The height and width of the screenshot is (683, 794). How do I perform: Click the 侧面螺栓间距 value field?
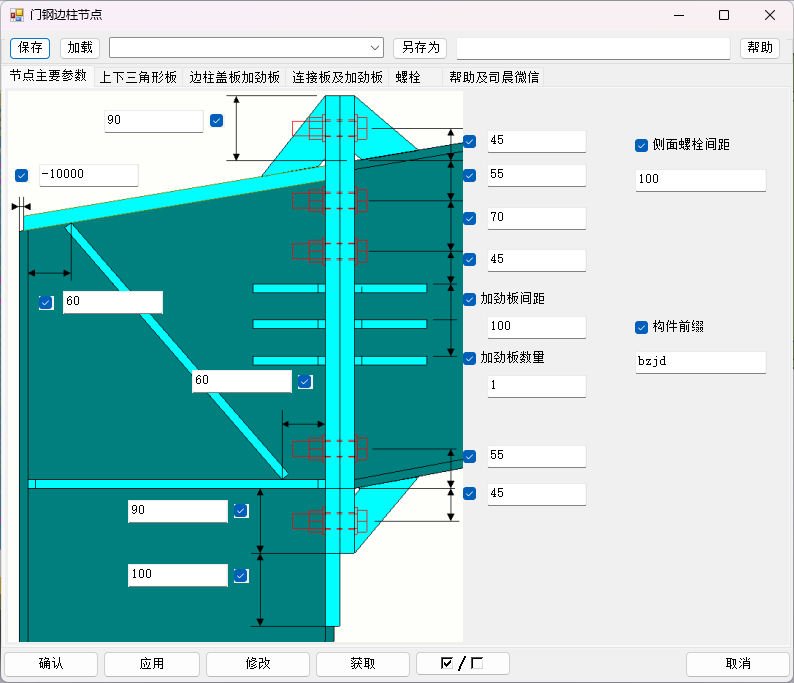pos(701,180)
